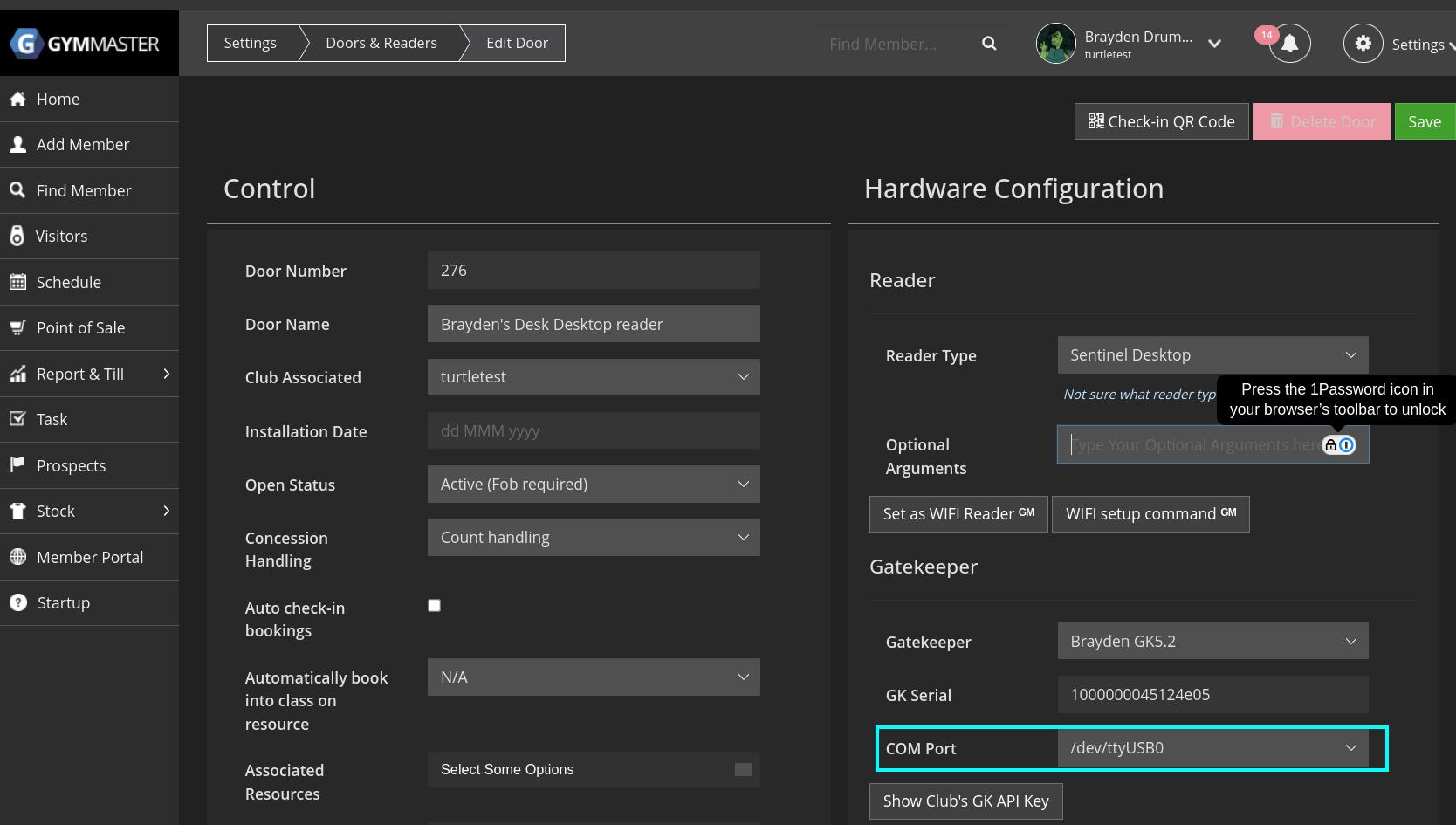The height and width of the screenshot is (825, 1456).
Task: Open the COM Port dropdown
Action: point(1212,748)
